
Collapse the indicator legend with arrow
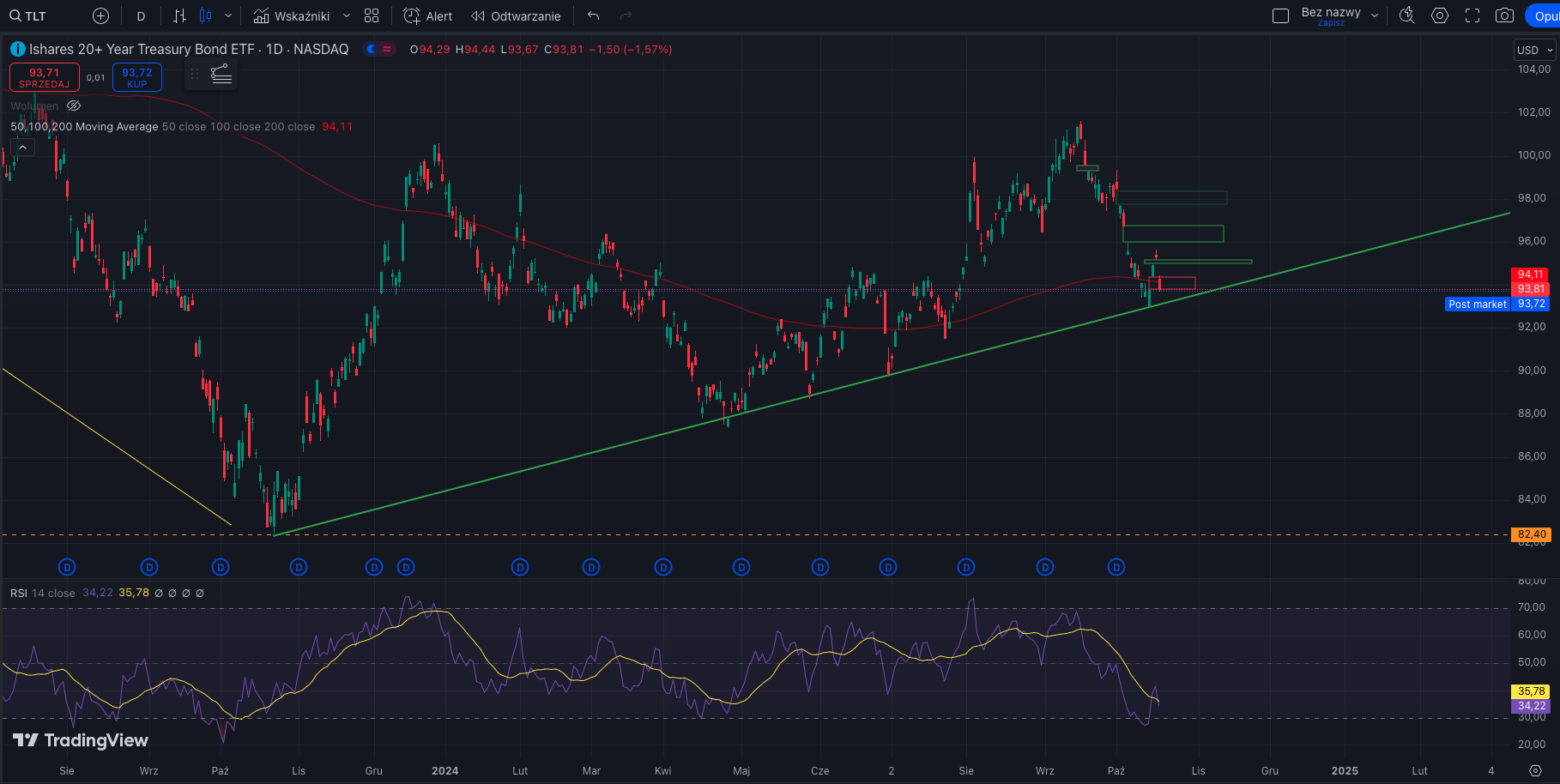pyautogui.click(x=23, y=148)
